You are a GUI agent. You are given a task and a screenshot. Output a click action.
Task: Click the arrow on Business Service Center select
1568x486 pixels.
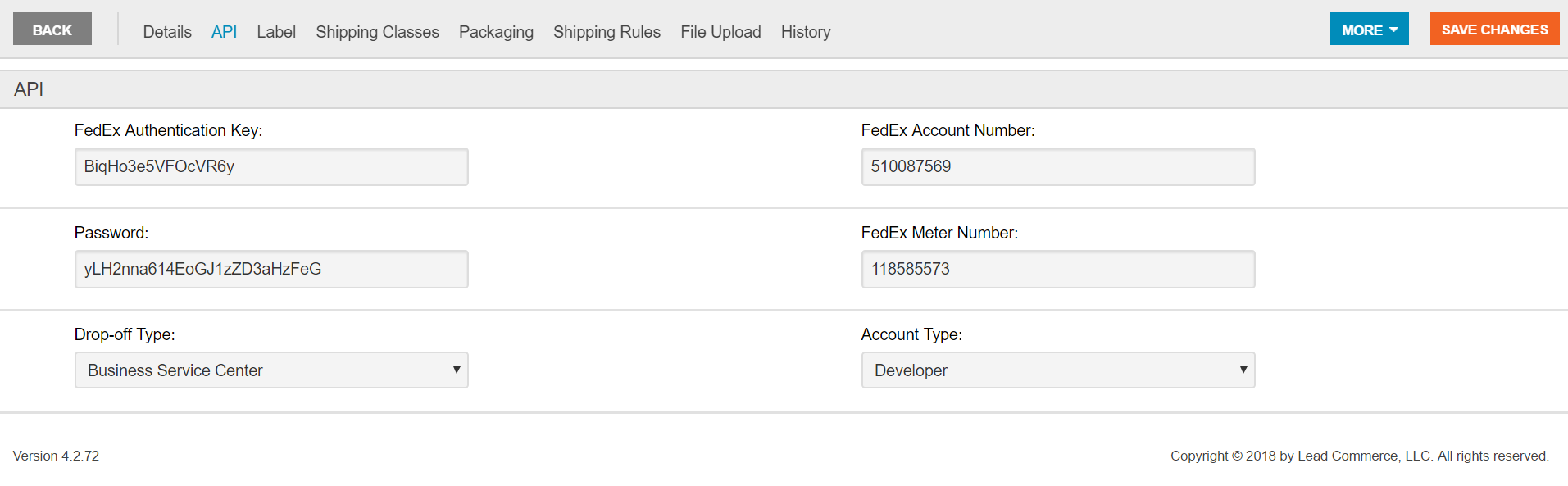[457, 370]
